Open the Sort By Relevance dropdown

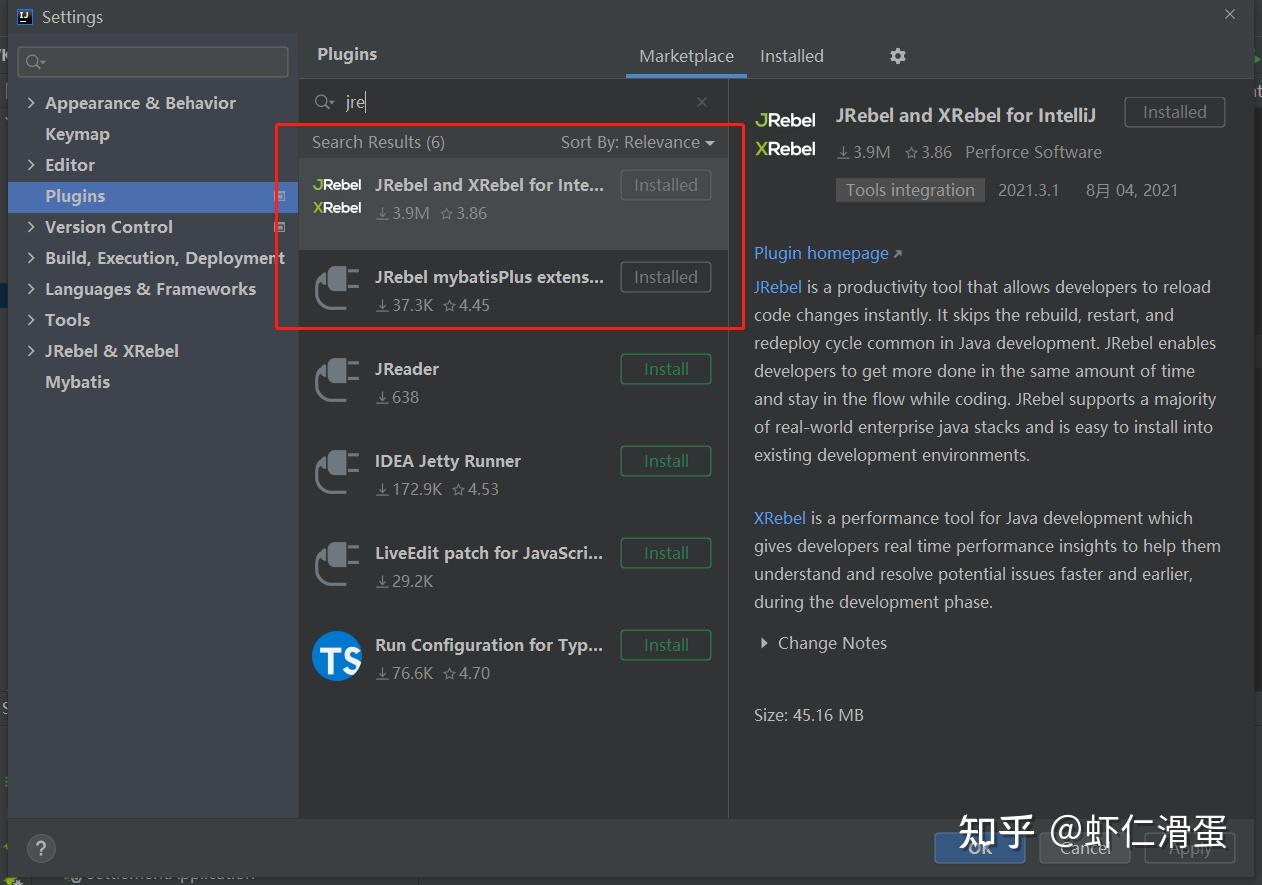(x=637, y=142)
